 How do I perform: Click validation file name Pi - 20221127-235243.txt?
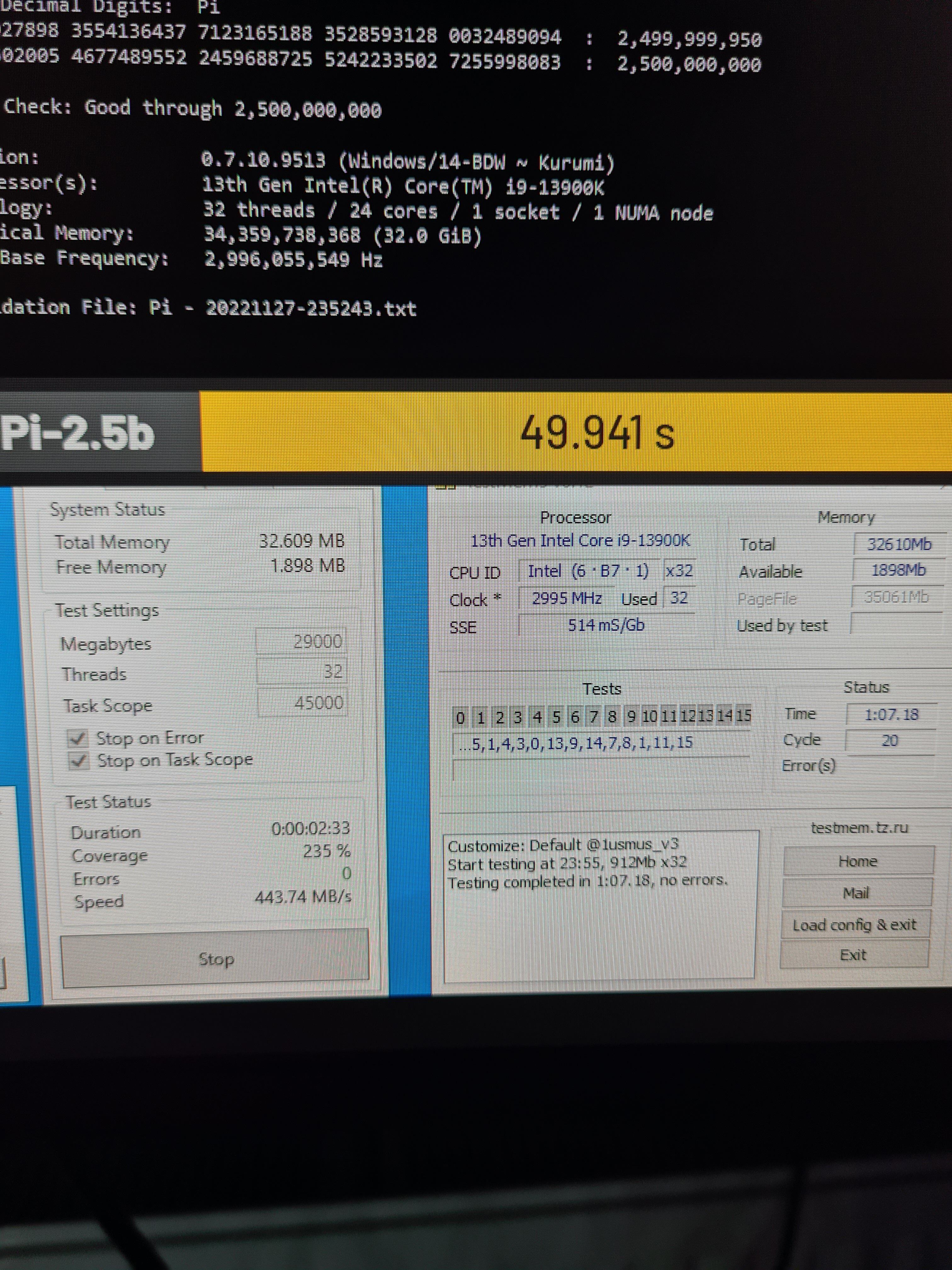(282, 308)
